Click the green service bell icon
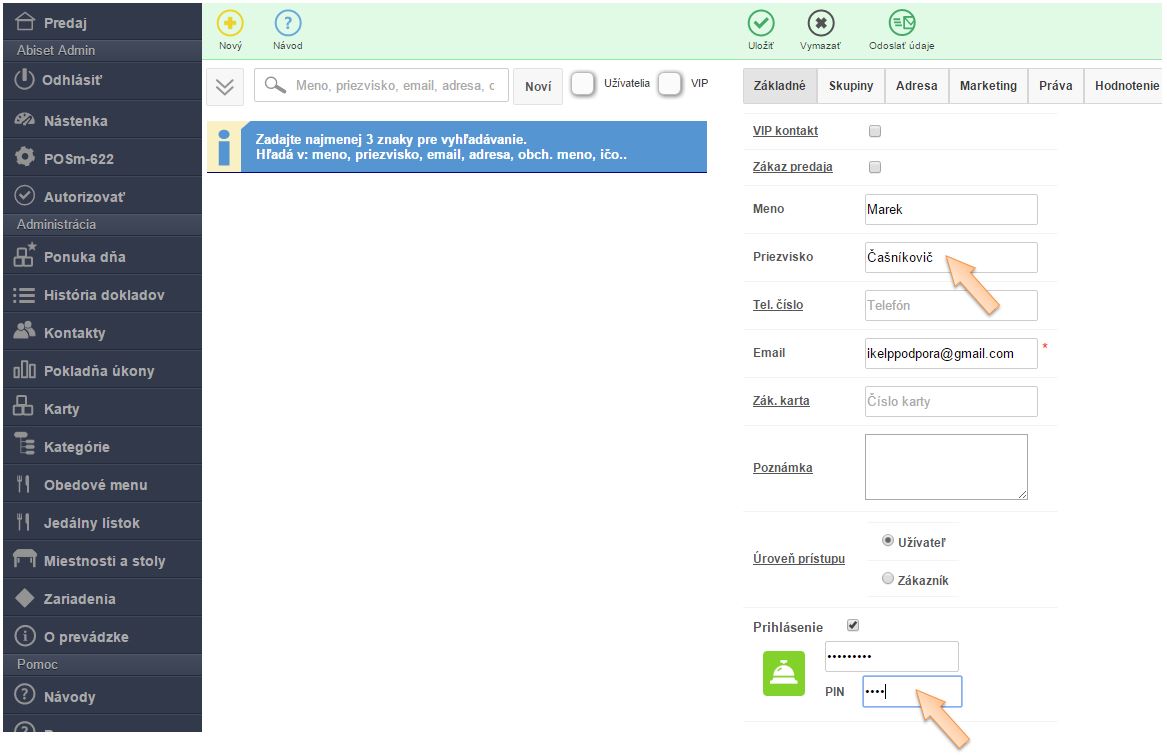The image size is (1167, 756). [783, 673]
